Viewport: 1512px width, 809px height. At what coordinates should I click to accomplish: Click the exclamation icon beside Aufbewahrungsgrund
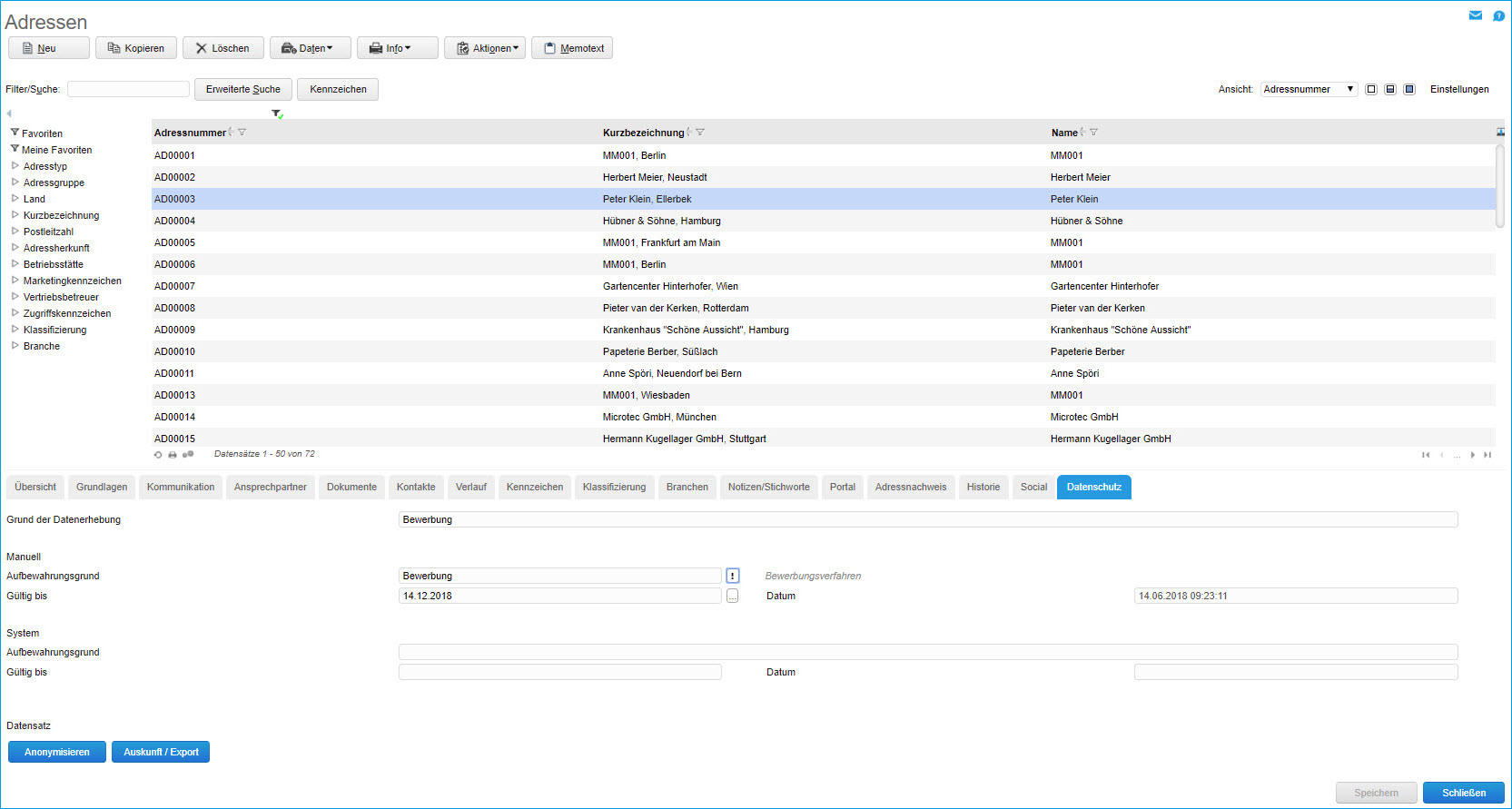point(733,576)
